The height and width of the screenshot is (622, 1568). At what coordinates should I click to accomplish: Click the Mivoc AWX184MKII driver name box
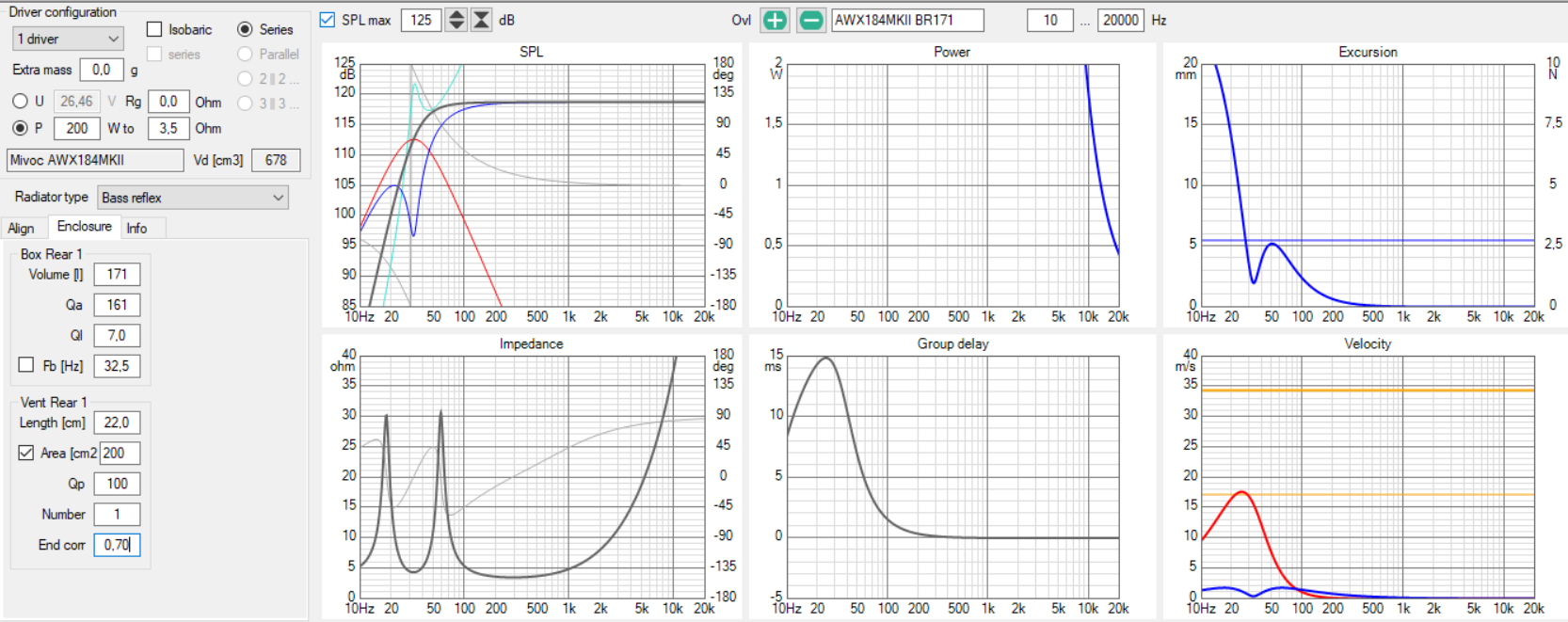(95, 160)
